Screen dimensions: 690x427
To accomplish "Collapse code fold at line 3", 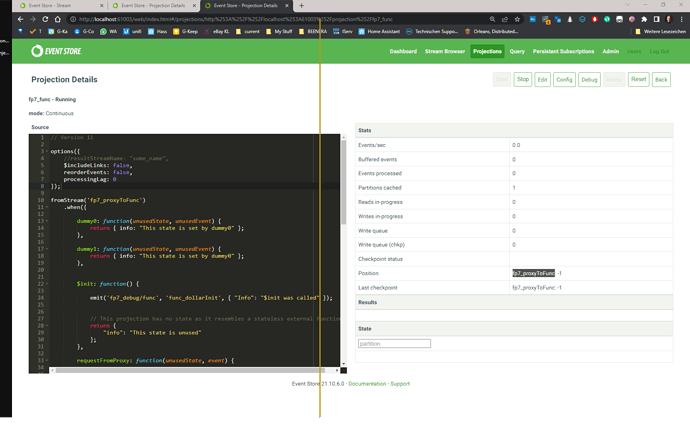I will point(47,151).
